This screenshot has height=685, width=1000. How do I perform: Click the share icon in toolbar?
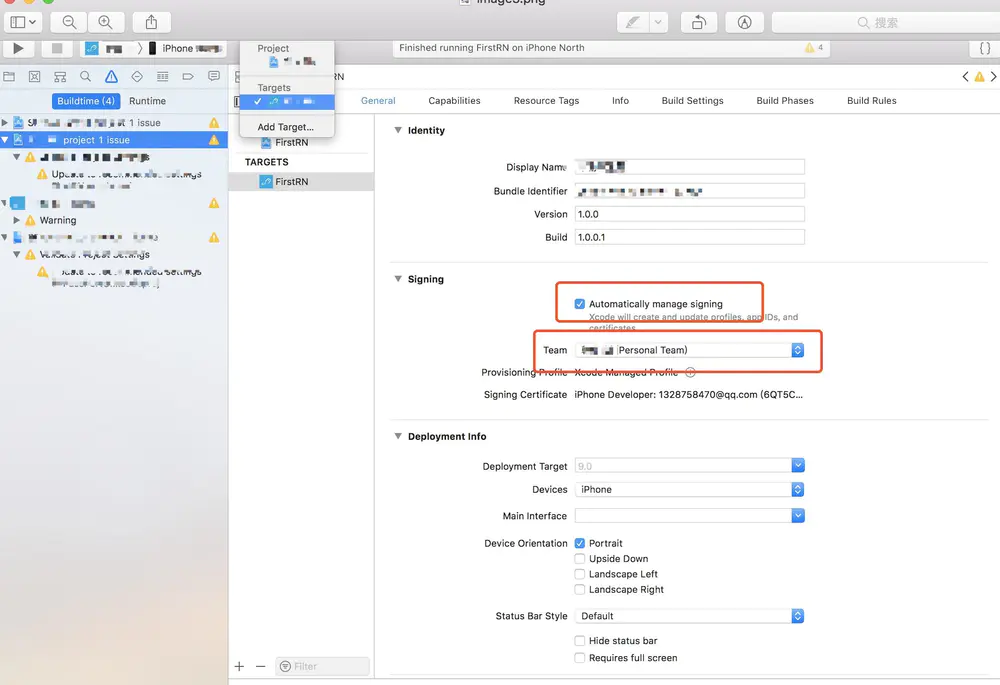(x=151, y=22)
